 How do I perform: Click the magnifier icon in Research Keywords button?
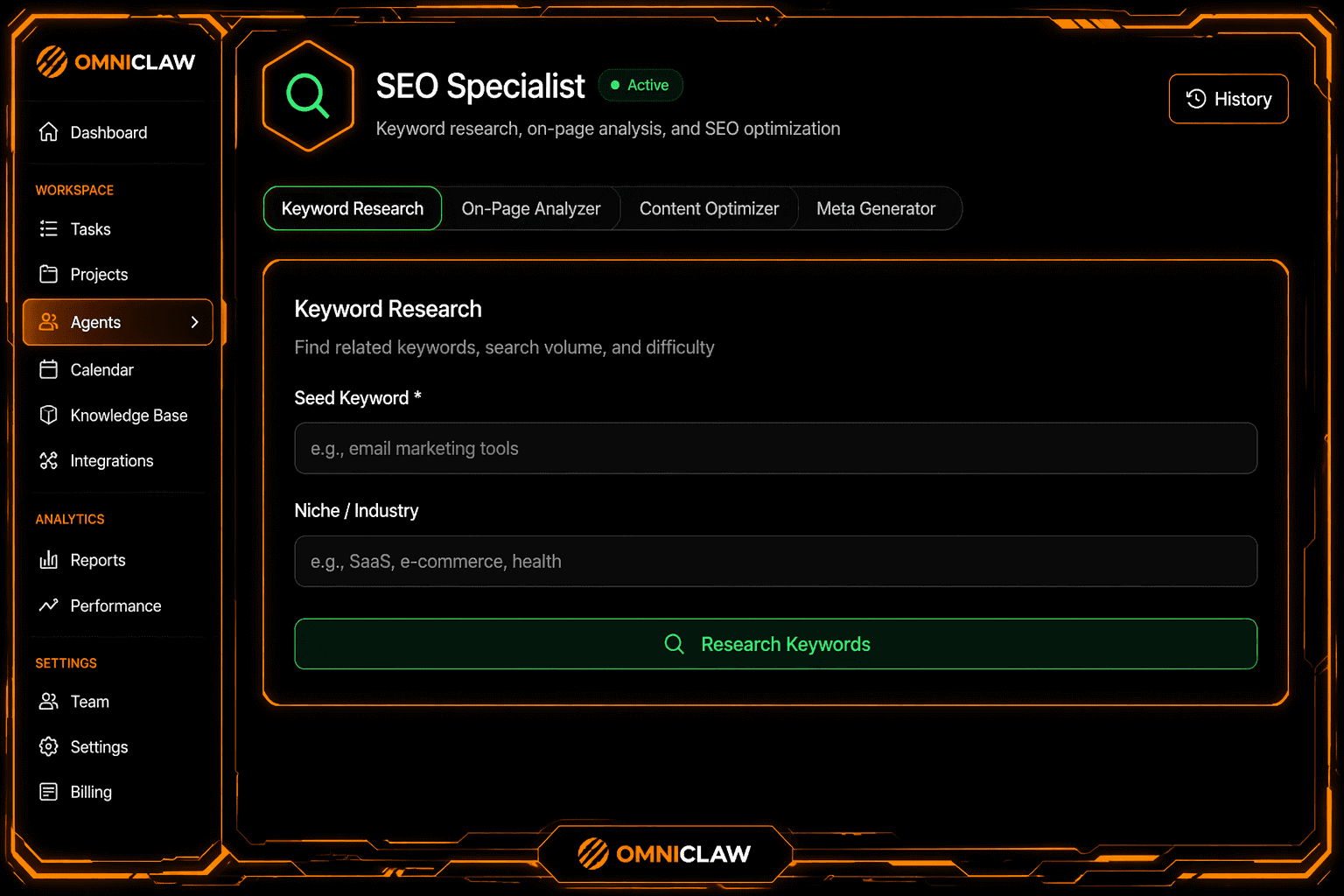pos(675,644)
